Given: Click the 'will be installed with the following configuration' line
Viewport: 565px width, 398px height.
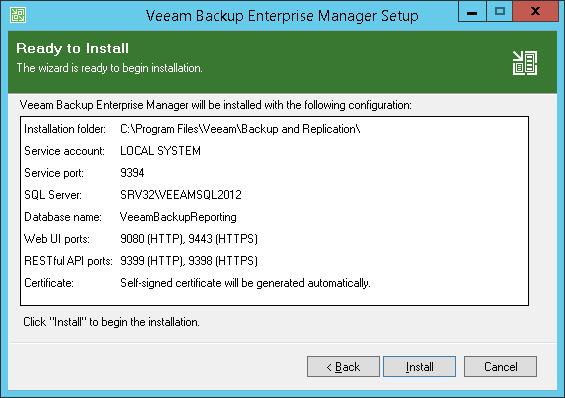Looking at the screenshot, I should coord(215,105).
